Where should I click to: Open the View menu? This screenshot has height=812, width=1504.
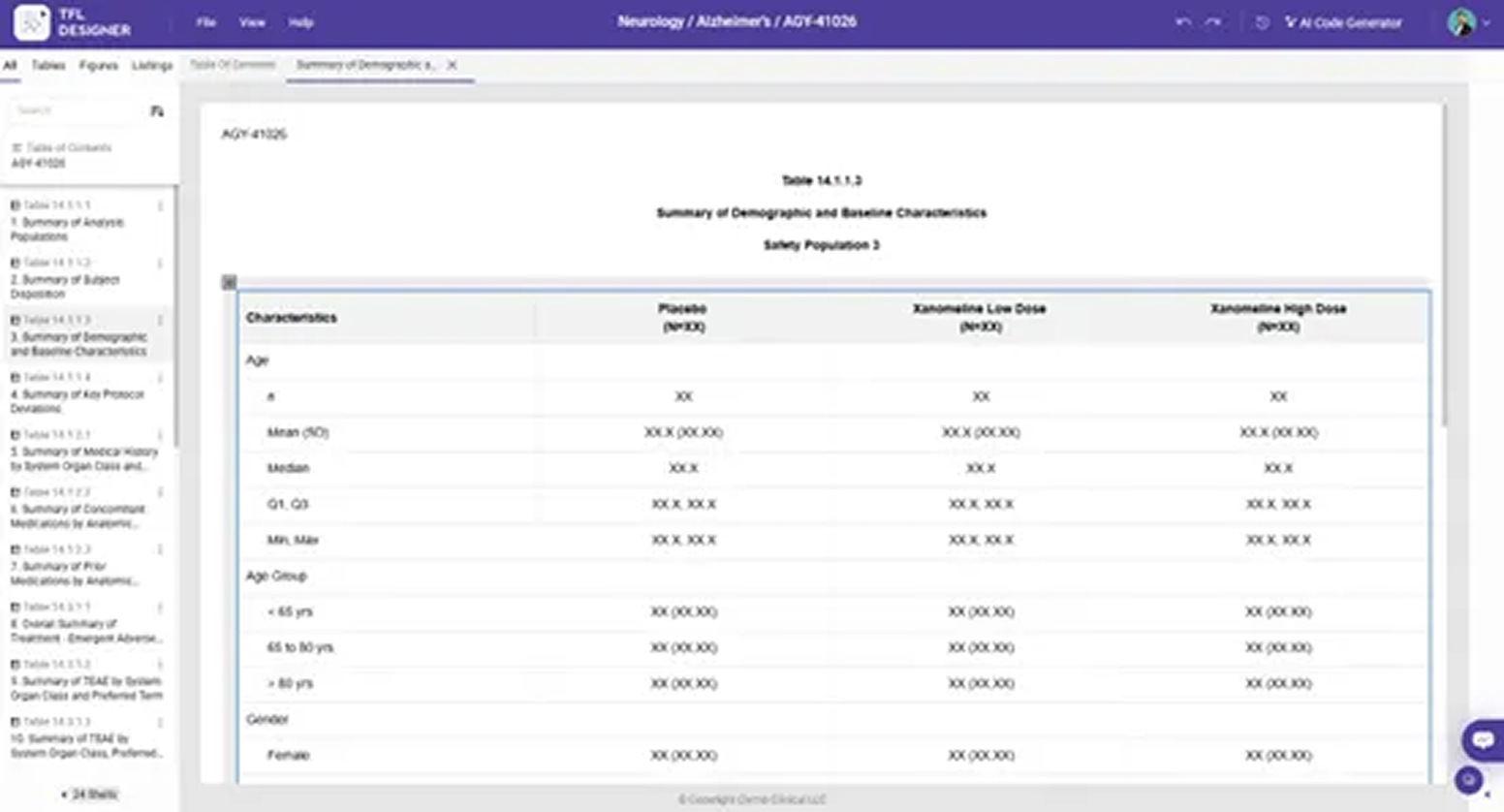tap(251, 22)
